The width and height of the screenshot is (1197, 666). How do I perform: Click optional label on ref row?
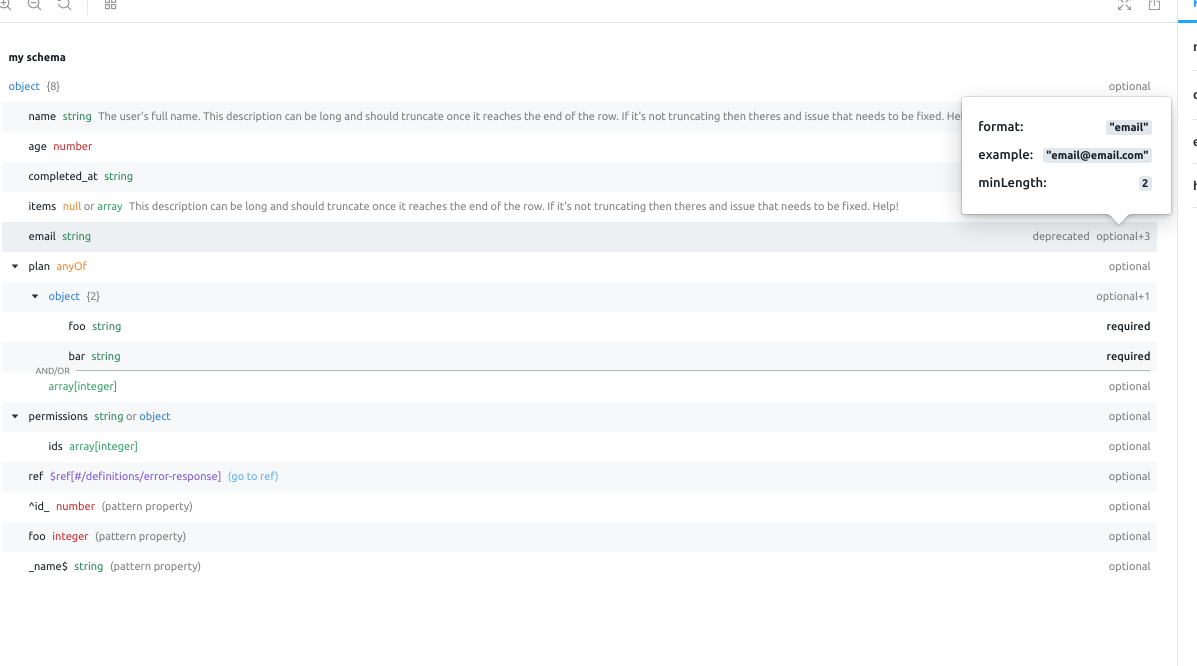[x=1129, y=477]
